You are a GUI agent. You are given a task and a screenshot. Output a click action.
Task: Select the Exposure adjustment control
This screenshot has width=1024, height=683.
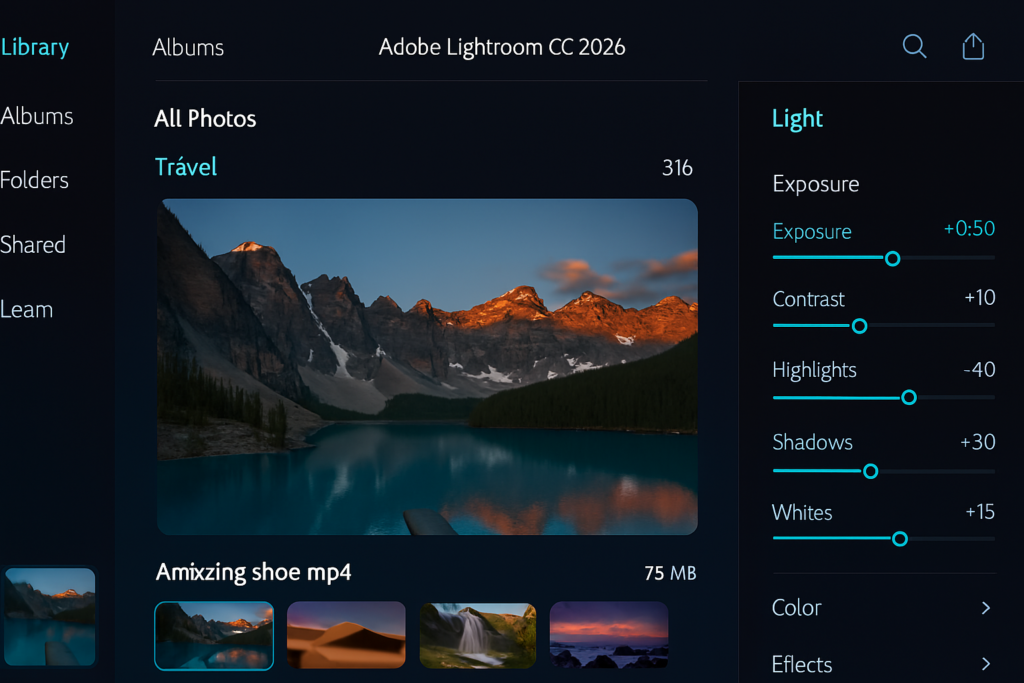point(891,258)
